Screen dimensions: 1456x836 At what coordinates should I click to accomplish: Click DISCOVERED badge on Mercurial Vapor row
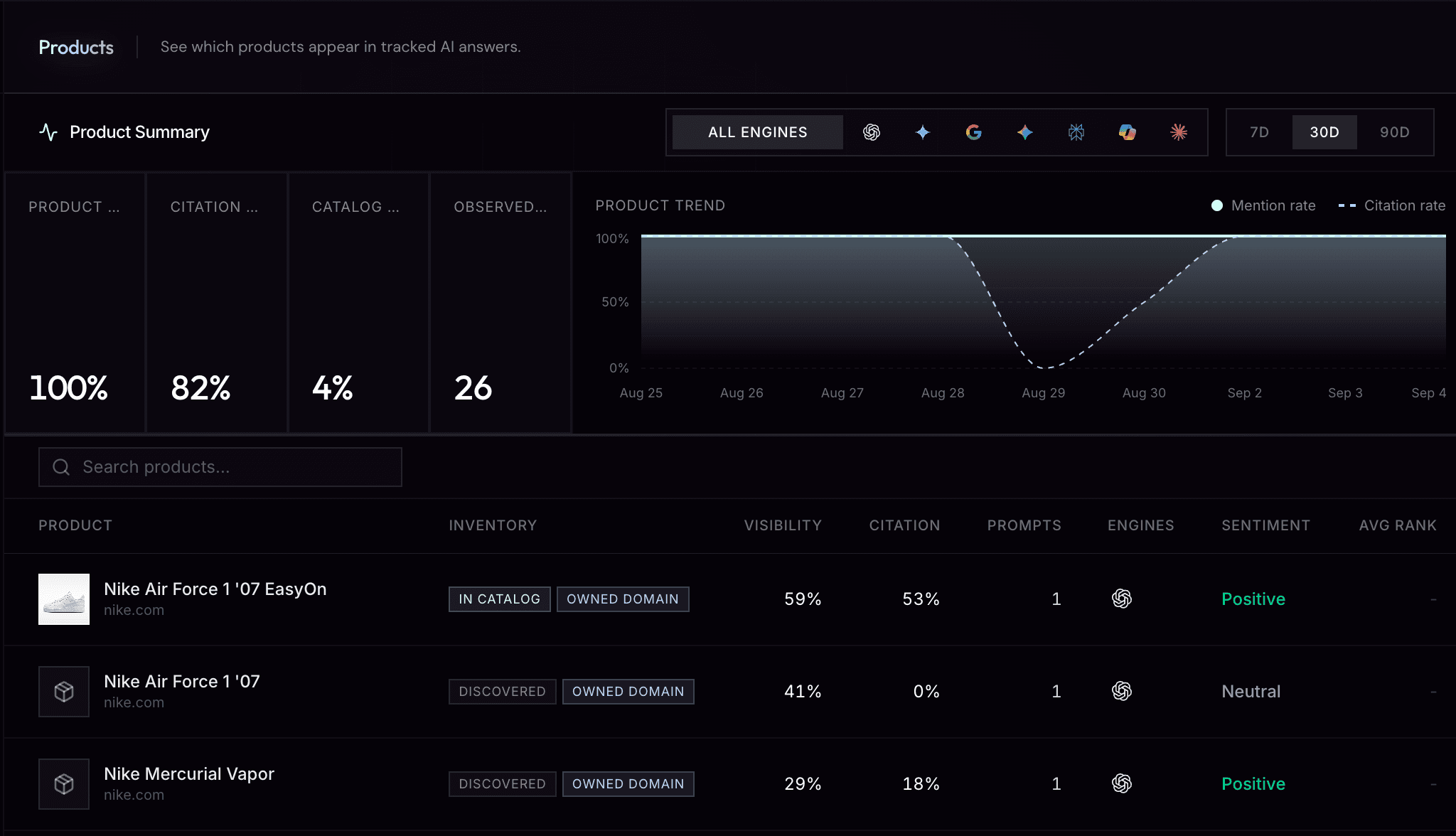pyautogui.click(x=503, y=784)
